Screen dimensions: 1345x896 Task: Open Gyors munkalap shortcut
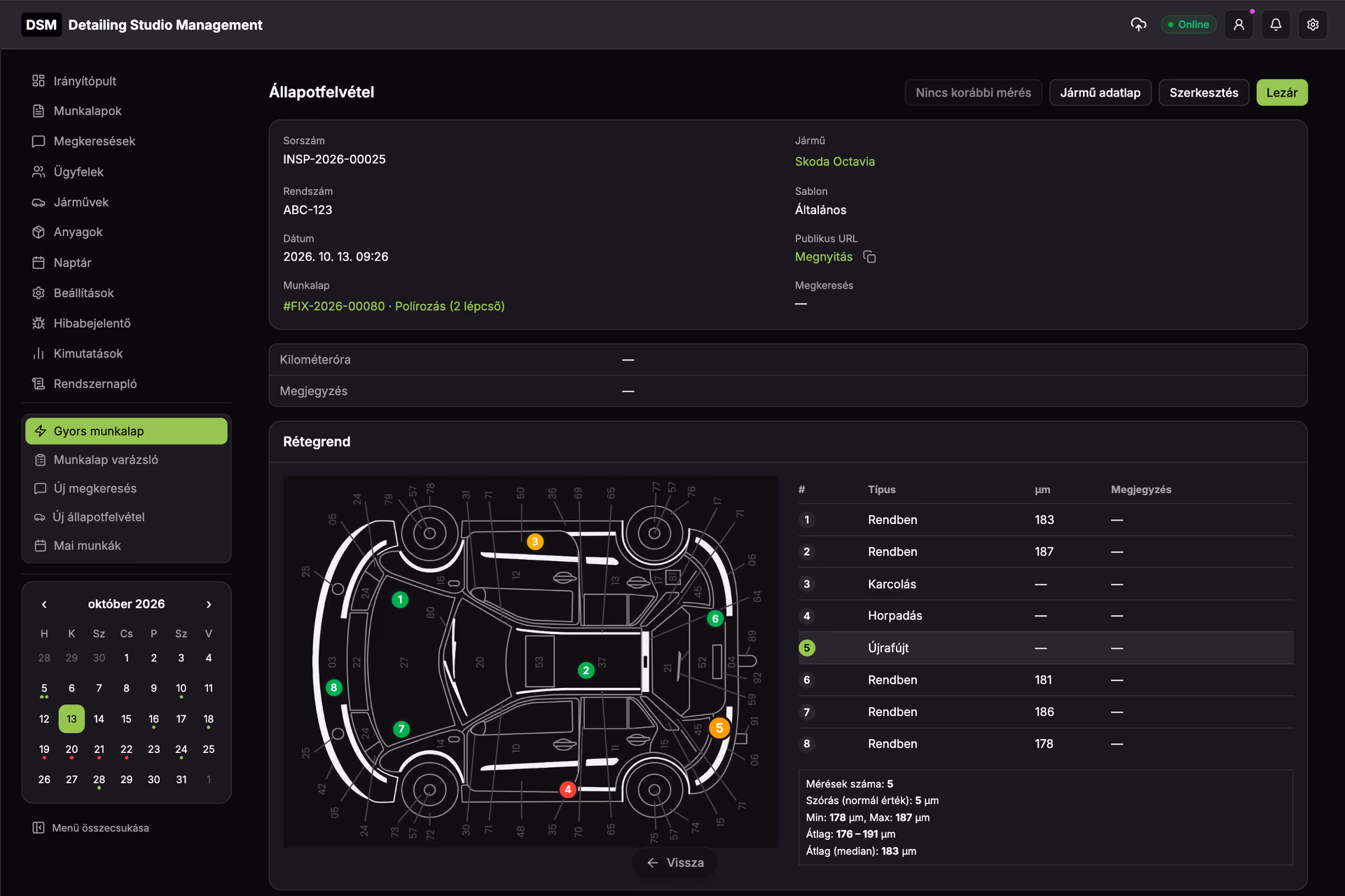[126, 432]
